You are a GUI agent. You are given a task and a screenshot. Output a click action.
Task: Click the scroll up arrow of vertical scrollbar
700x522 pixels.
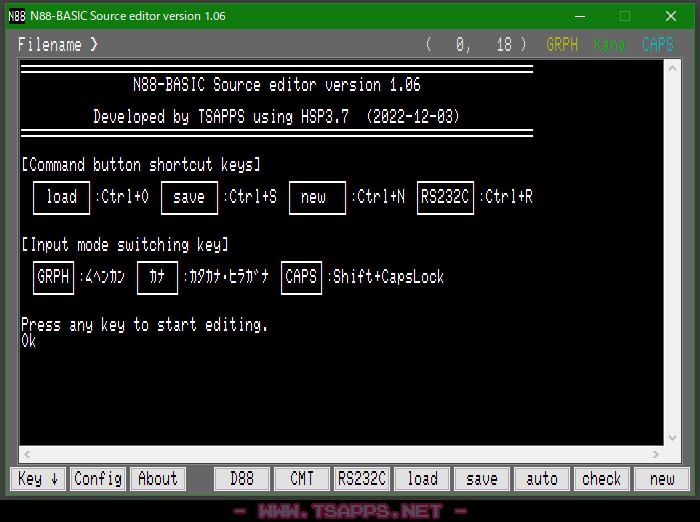tap(672, 68)
